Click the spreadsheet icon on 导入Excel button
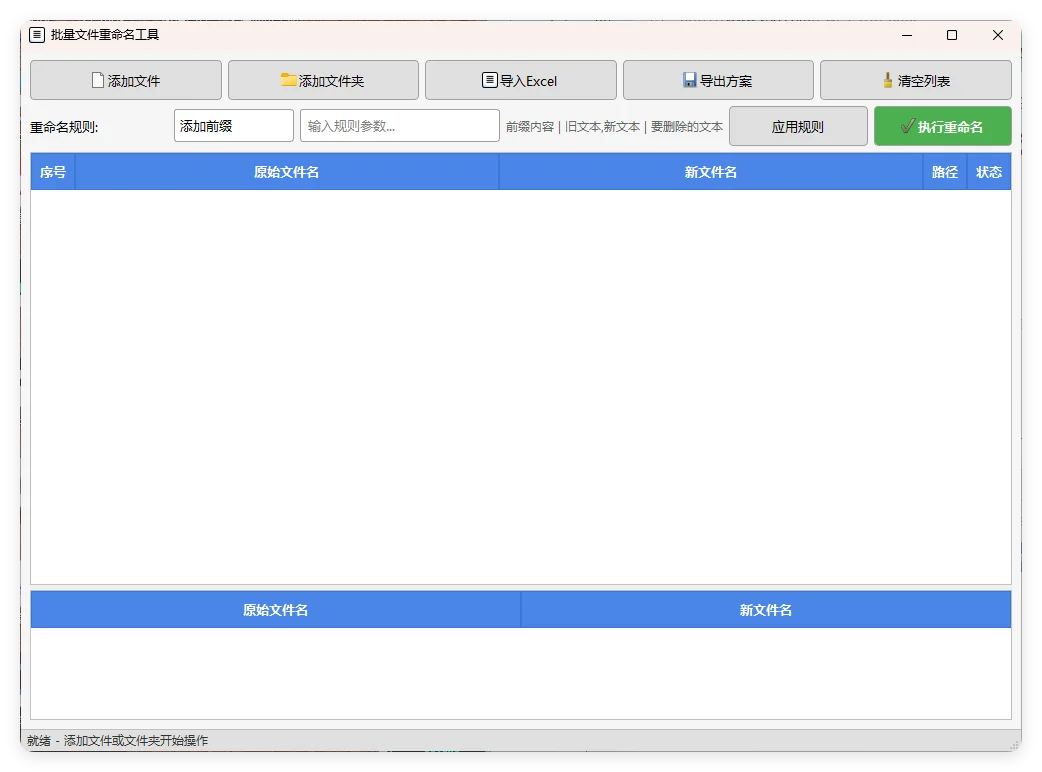 (x=488, y=80)
